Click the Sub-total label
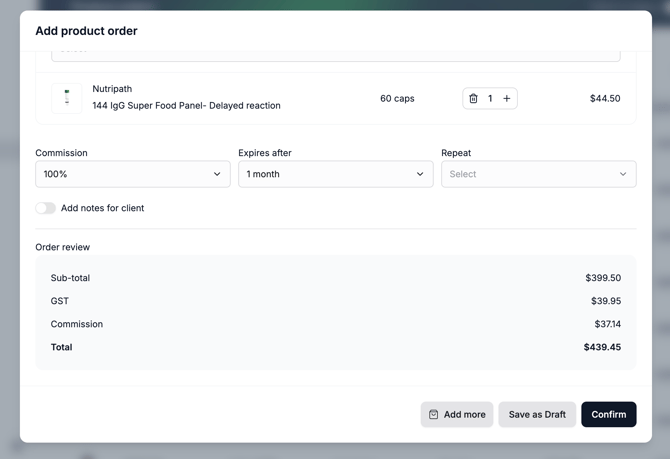This screenshot has width=670, height=459. [70, 278]
